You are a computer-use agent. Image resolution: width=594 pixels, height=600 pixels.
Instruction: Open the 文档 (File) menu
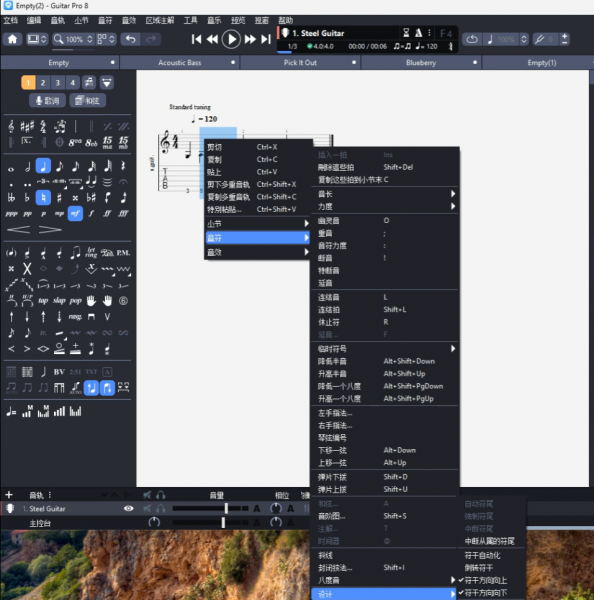(11, 20)
